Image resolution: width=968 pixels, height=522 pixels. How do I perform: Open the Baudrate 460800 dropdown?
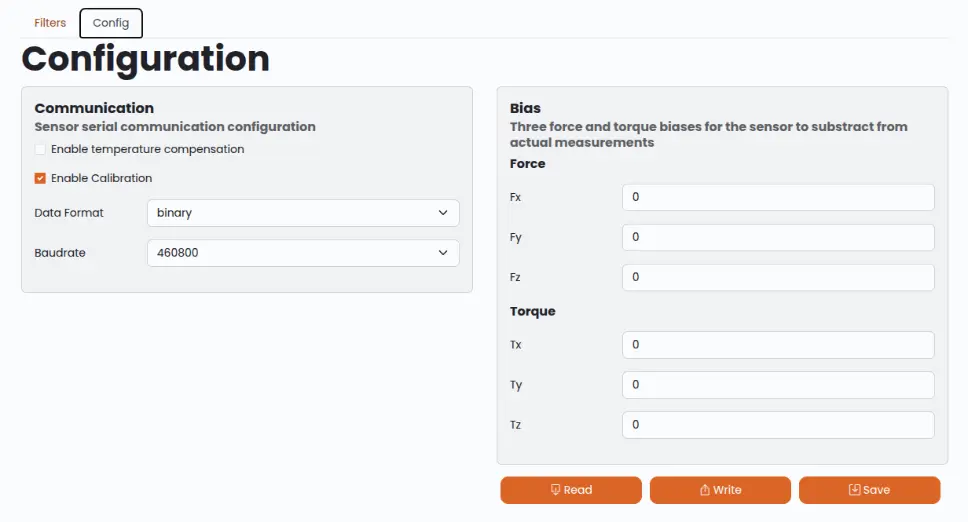(303, 253)
